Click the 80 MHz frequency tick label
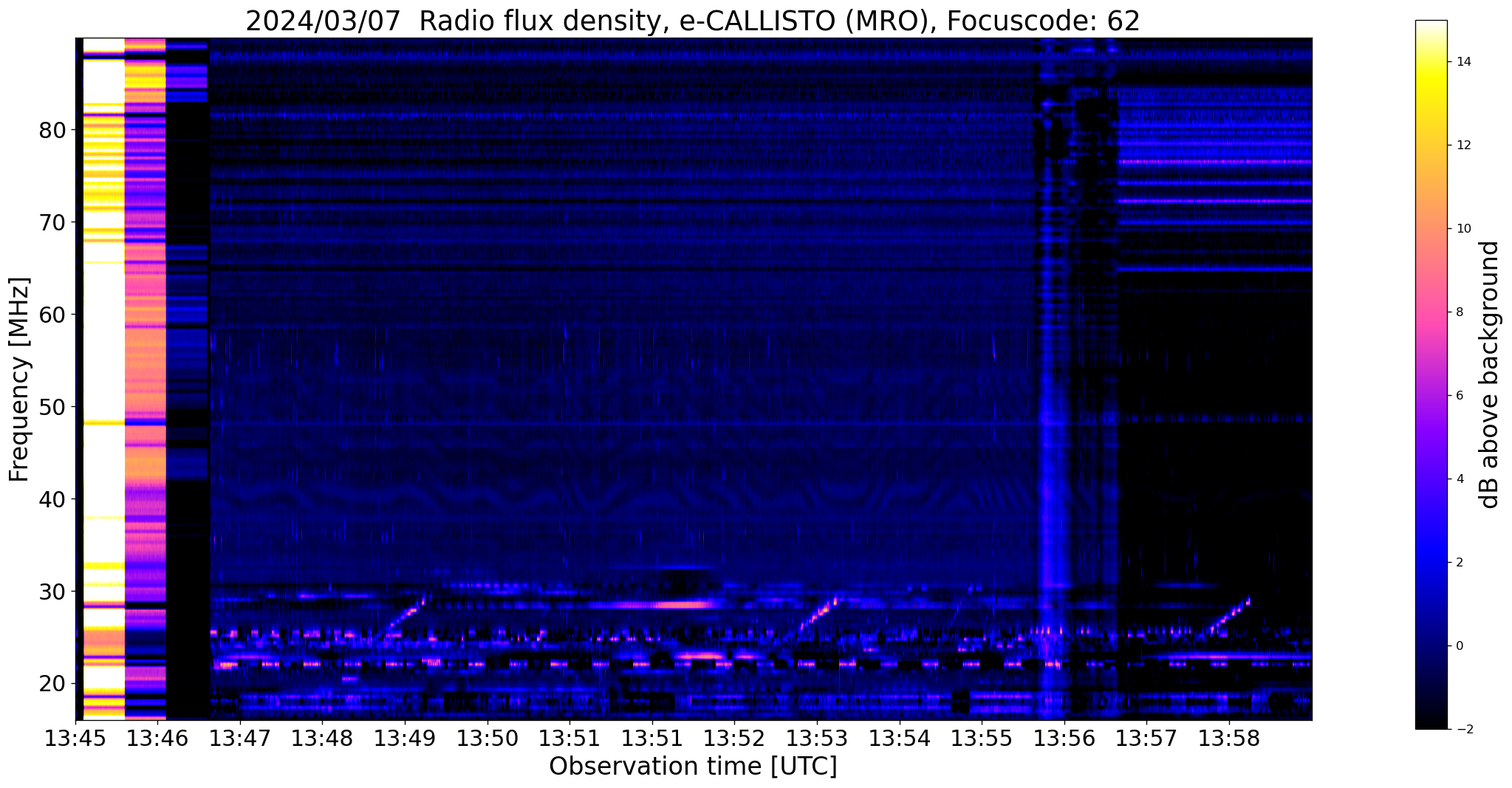1512x788 pixels. coord(52,131)
